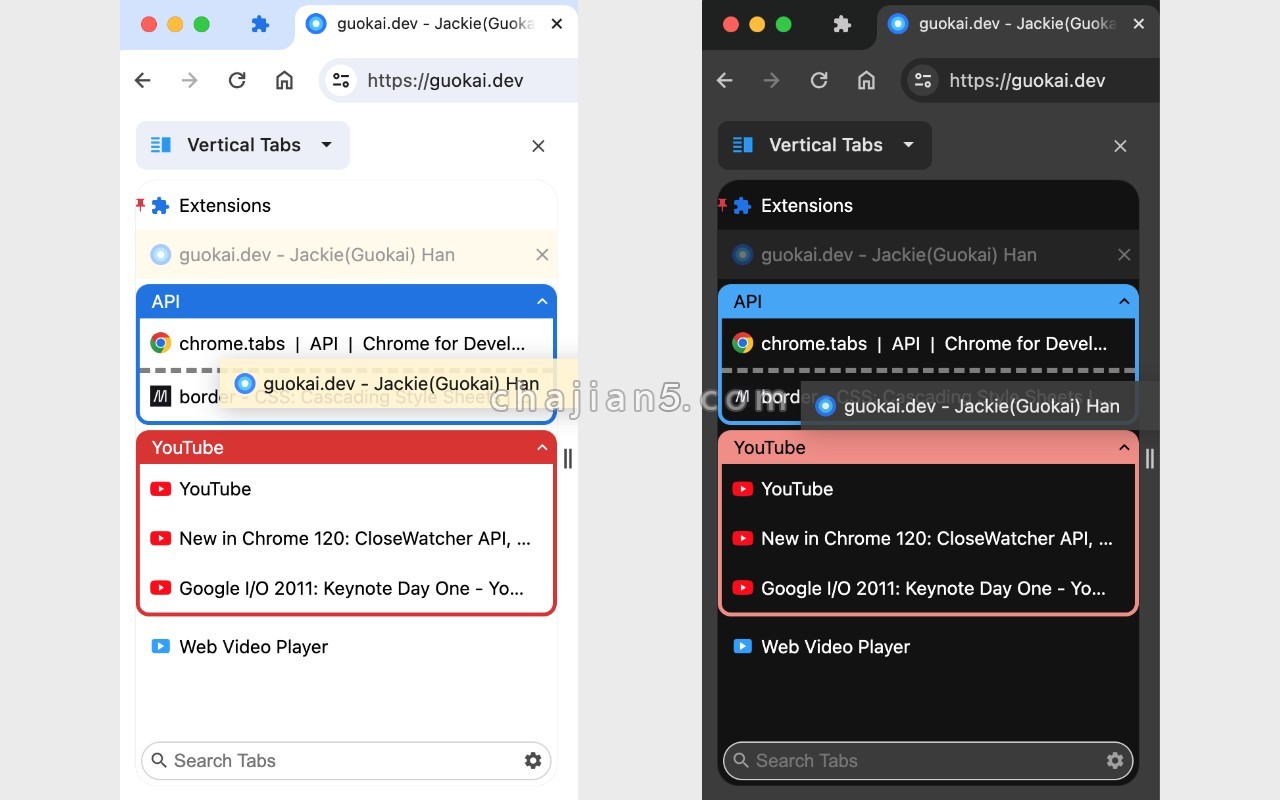
Task: Close guokai.dev browser tab in light window
Action: pyautogui.click(x=557, y=24)
